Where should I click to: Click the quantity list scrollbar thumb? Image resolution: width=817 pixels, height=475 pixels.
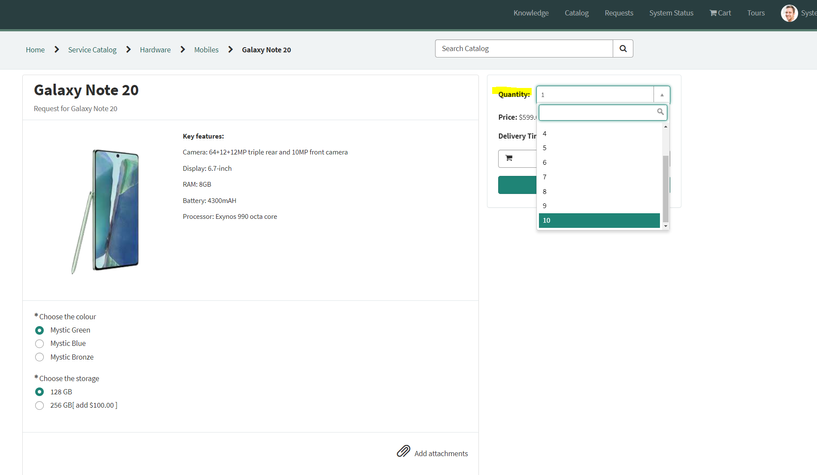click(665, 189)
